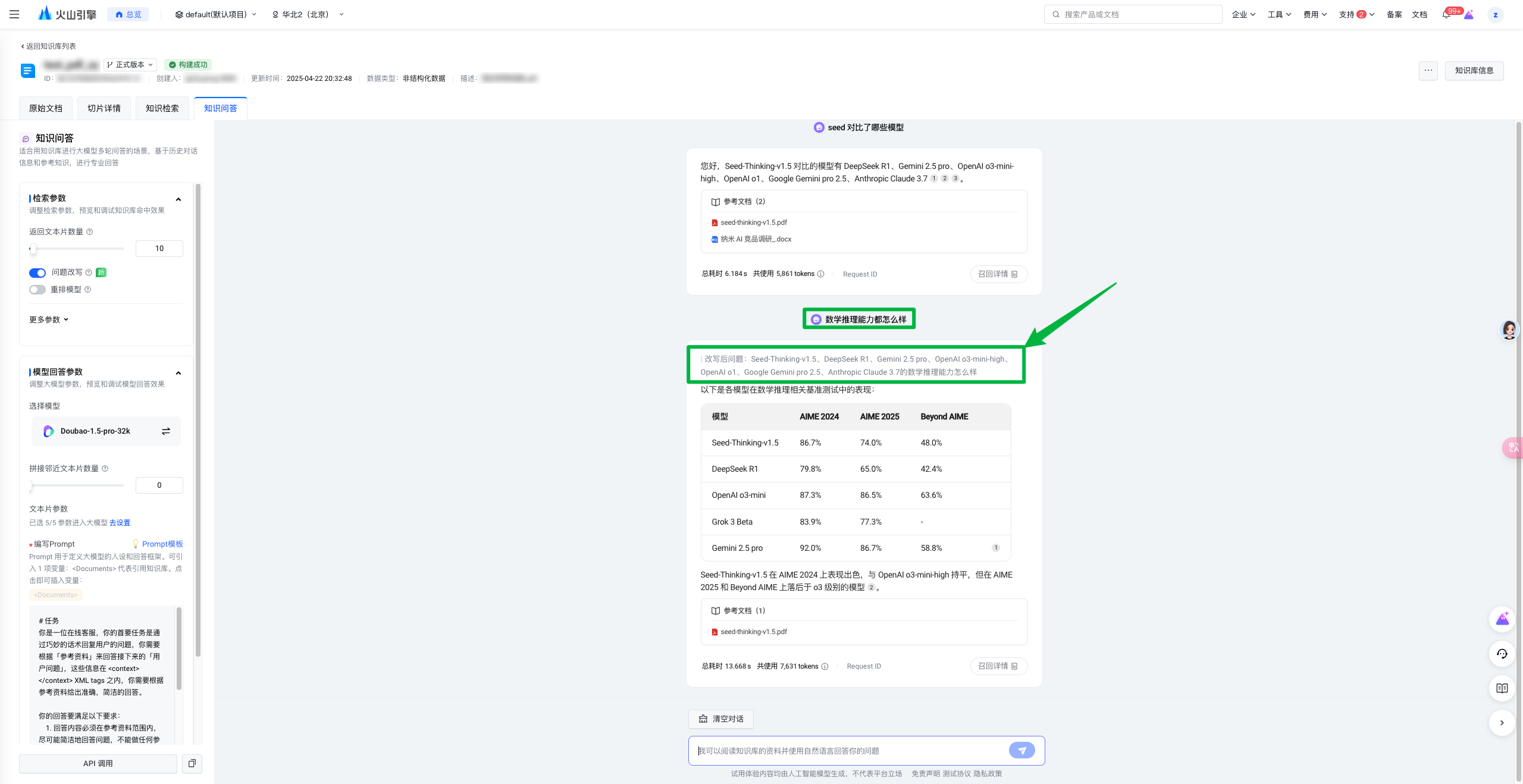This screenshot has height=784, width=1523.
Task: Click the Volcano Engine logo
Action: click(67, 14)
